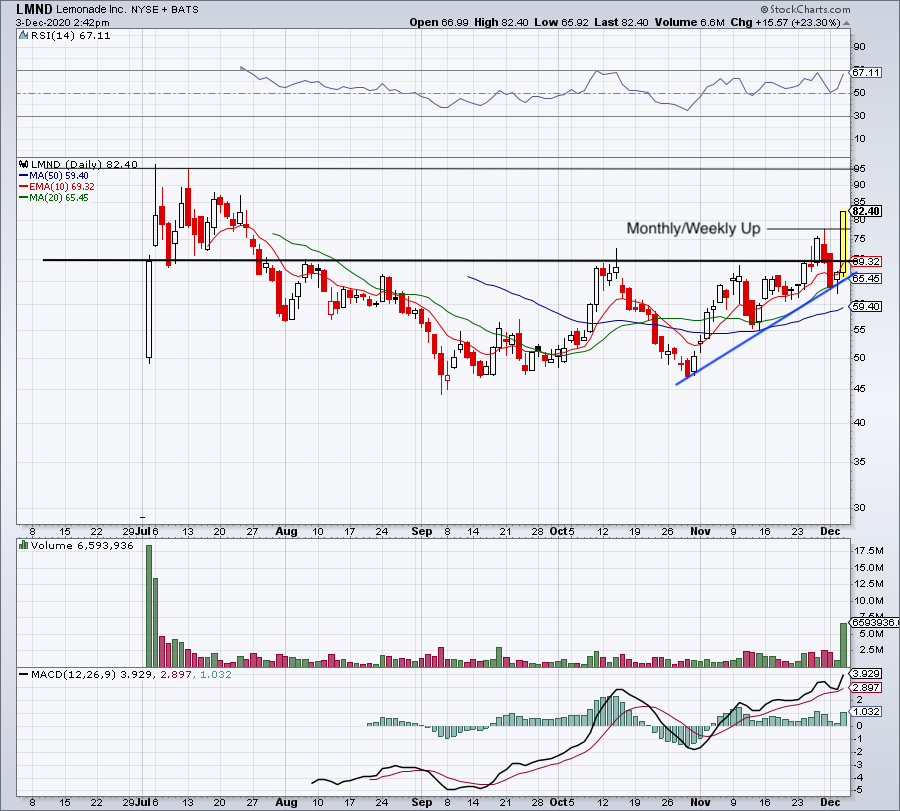900x811 pixels.
Task: Click the 1.032 histogram value tag on right axis
Action: (866, 712)
